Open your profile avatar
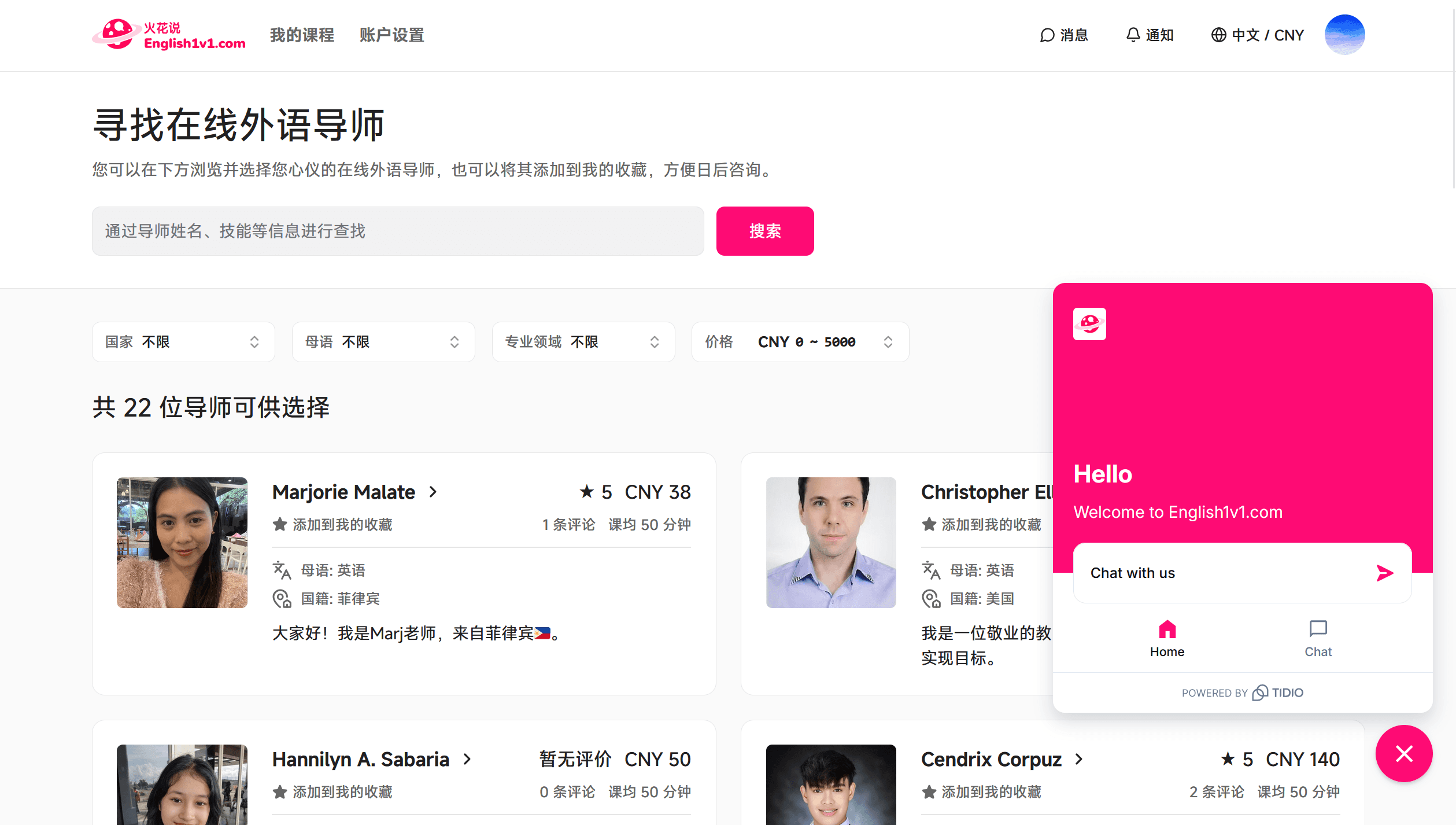The image size is (1456, 825). [x=1344, y=35]
